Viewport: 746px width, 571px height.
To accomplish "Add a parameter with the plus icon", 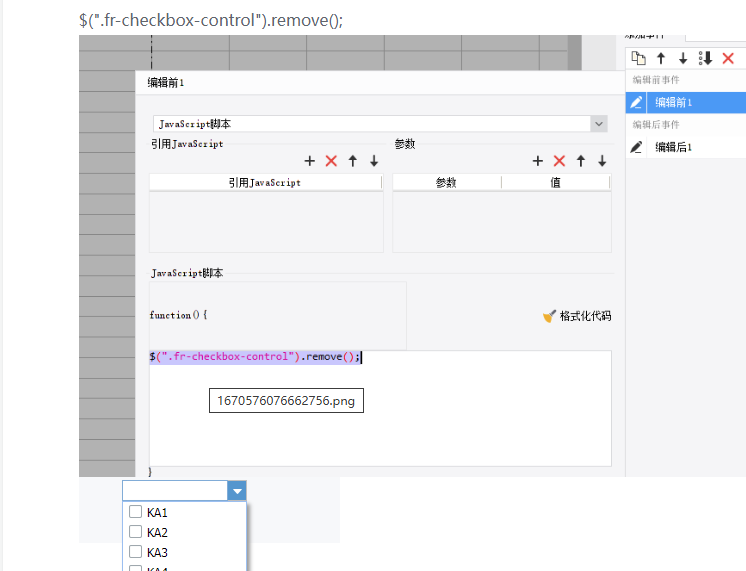I will pyautogui.click(x=538, y=161).
